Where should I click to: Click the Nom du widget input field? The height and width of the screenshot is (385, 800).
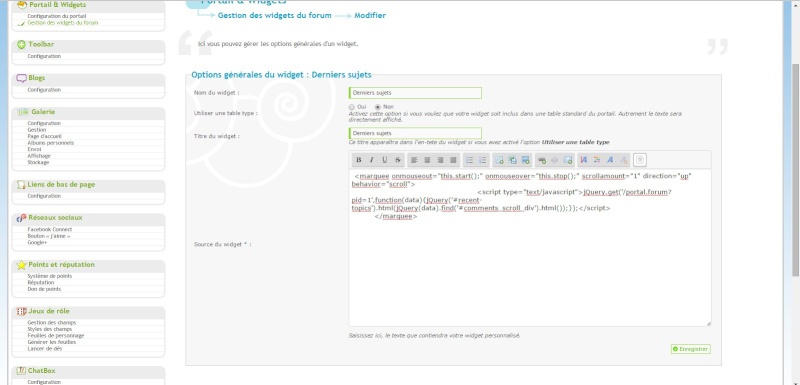(415, 93)
